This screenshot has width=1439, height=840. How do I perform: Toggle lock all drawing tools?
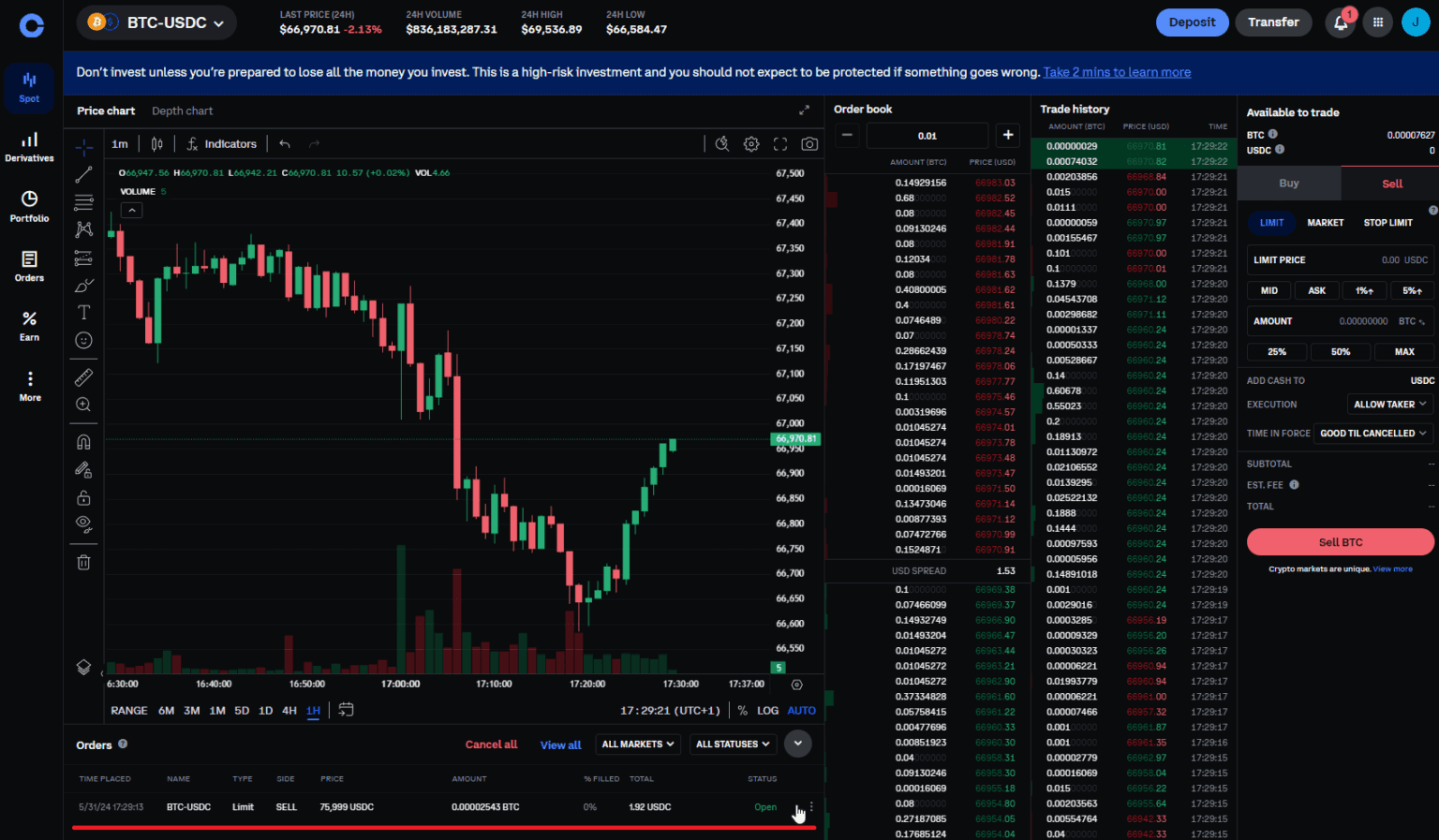[x=83, y=497]
